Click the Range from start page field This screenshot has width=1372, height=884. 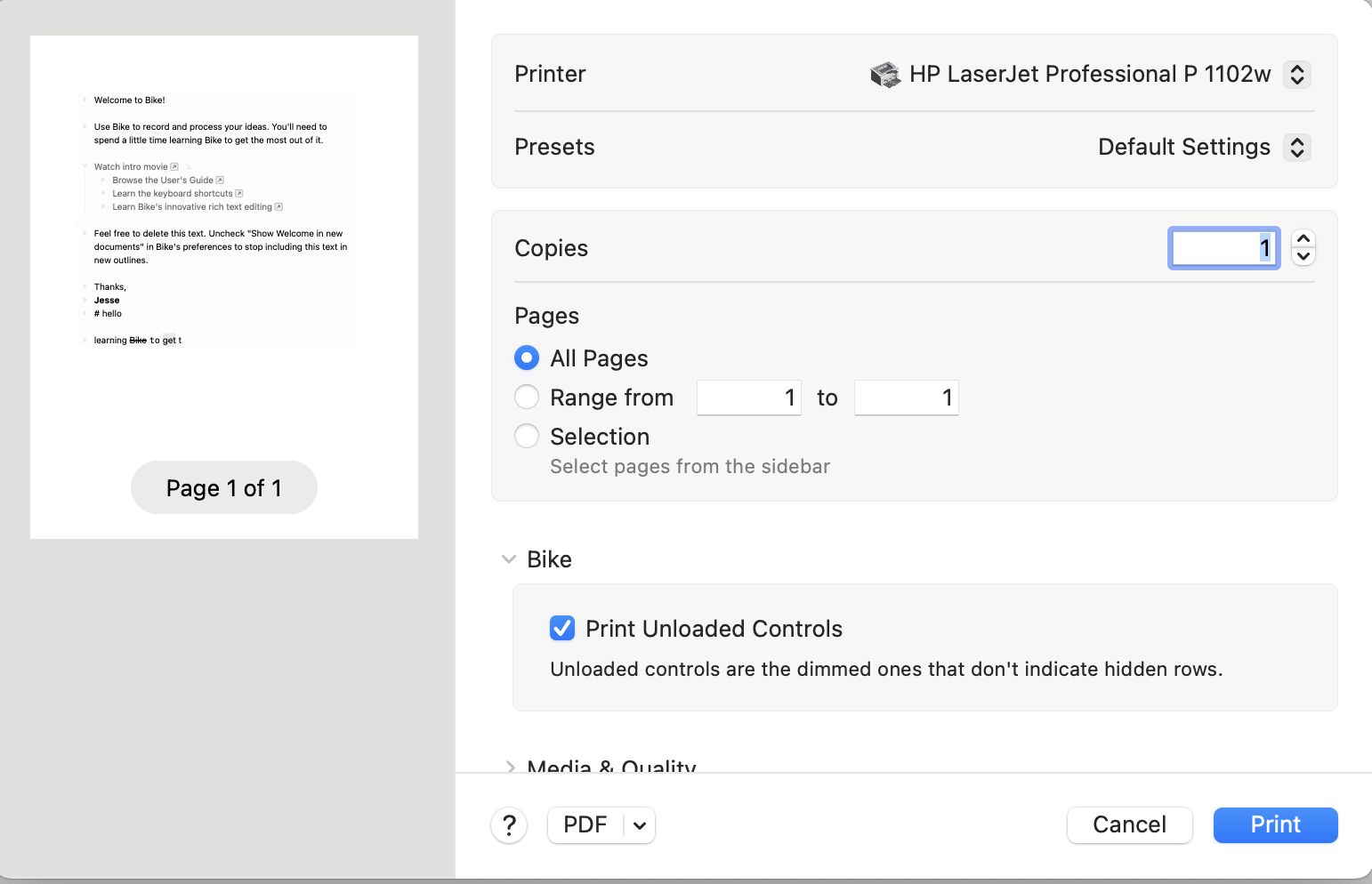point(749,398)
